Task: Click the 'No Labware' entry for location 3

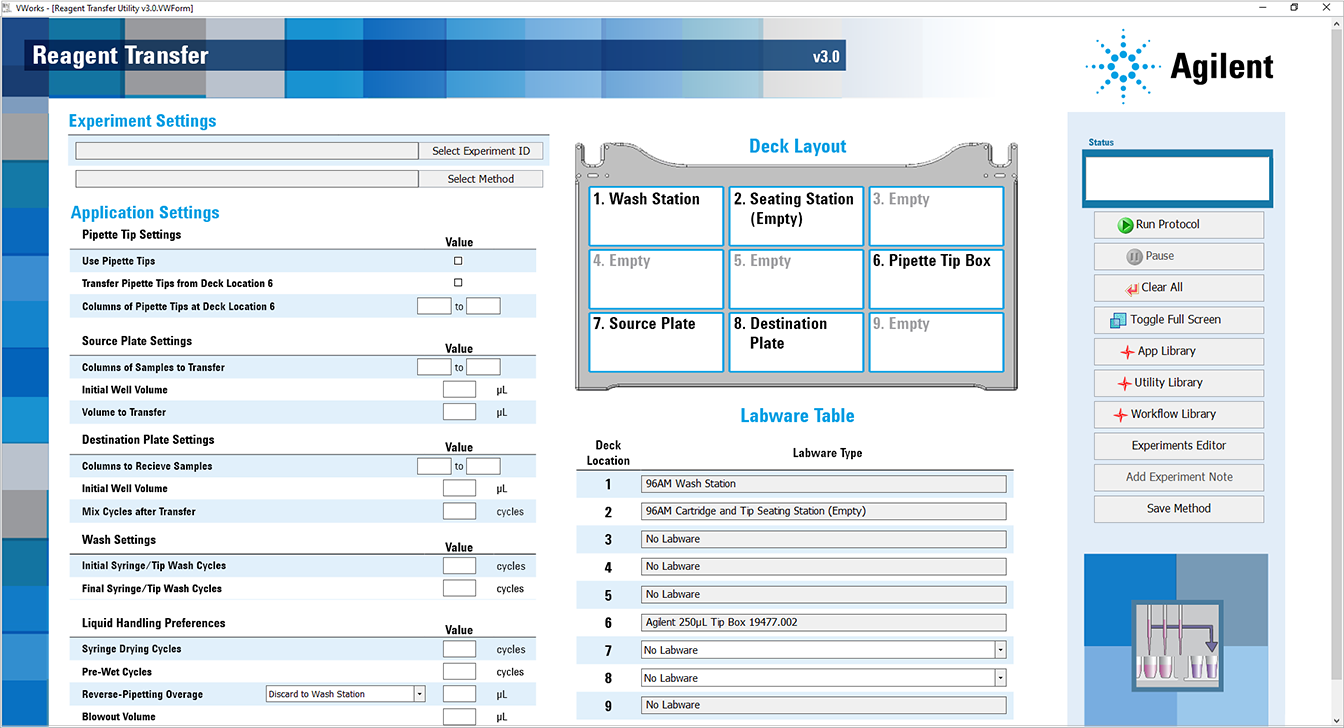Action: point(823,539)
